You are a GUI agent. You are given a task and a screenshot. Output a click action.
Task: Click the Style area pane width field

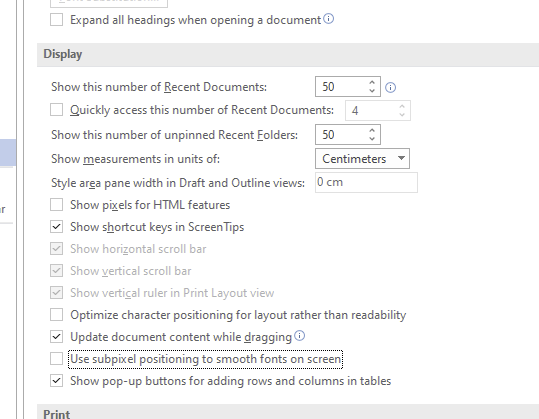click(x=366, y=183)
